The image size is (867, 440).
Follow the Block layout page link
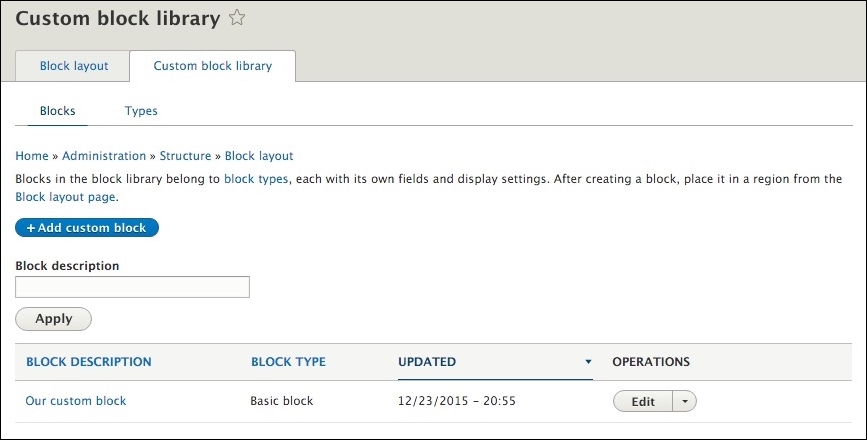[66, 197]
